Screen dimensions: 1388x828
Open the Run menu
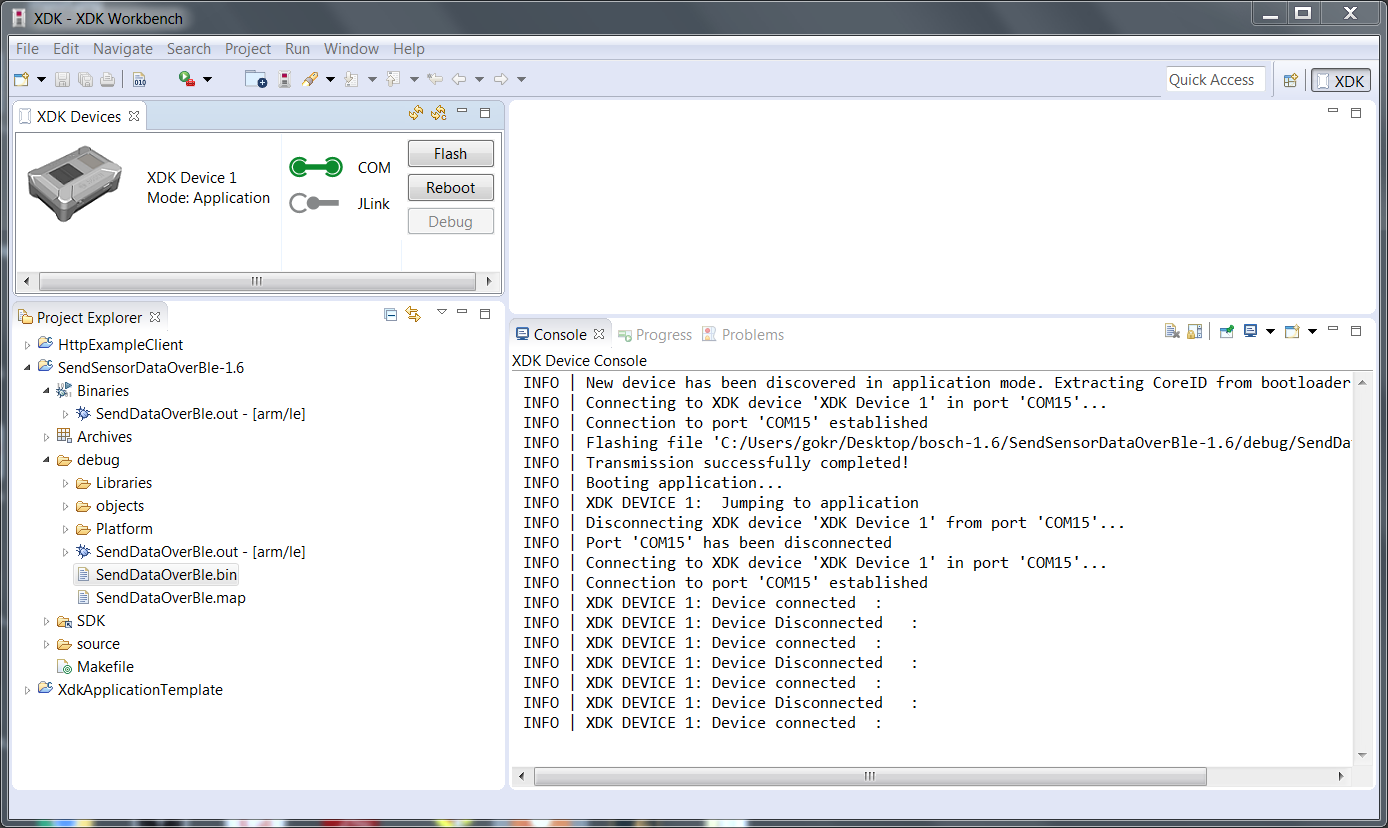click(x=297, y=48)
